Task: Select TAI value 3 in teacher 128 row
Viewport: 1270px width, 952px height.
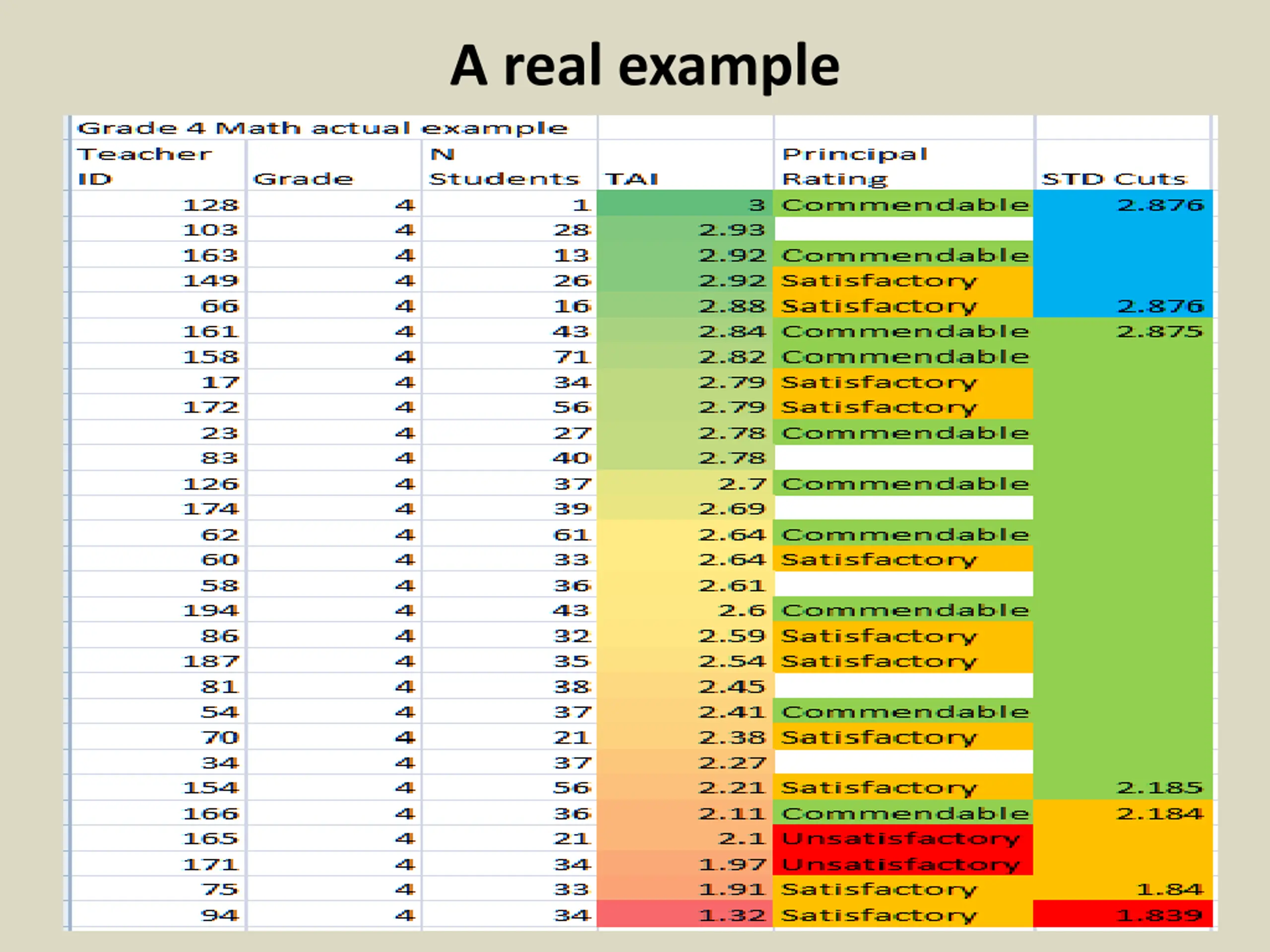Action: click(685, 204)
